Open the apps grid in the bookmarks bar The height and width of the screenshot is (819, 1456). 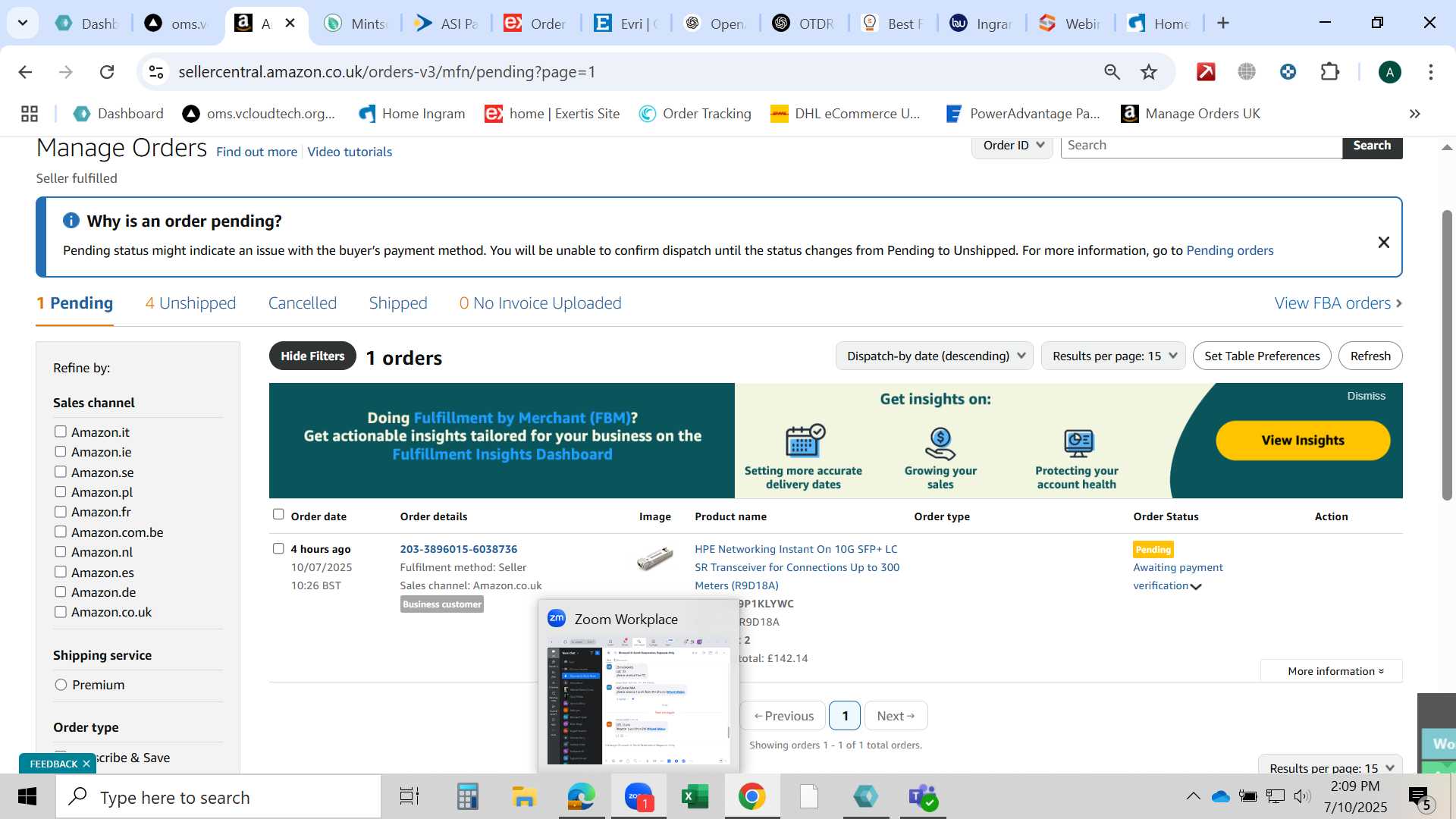click(x=30, y=114)
